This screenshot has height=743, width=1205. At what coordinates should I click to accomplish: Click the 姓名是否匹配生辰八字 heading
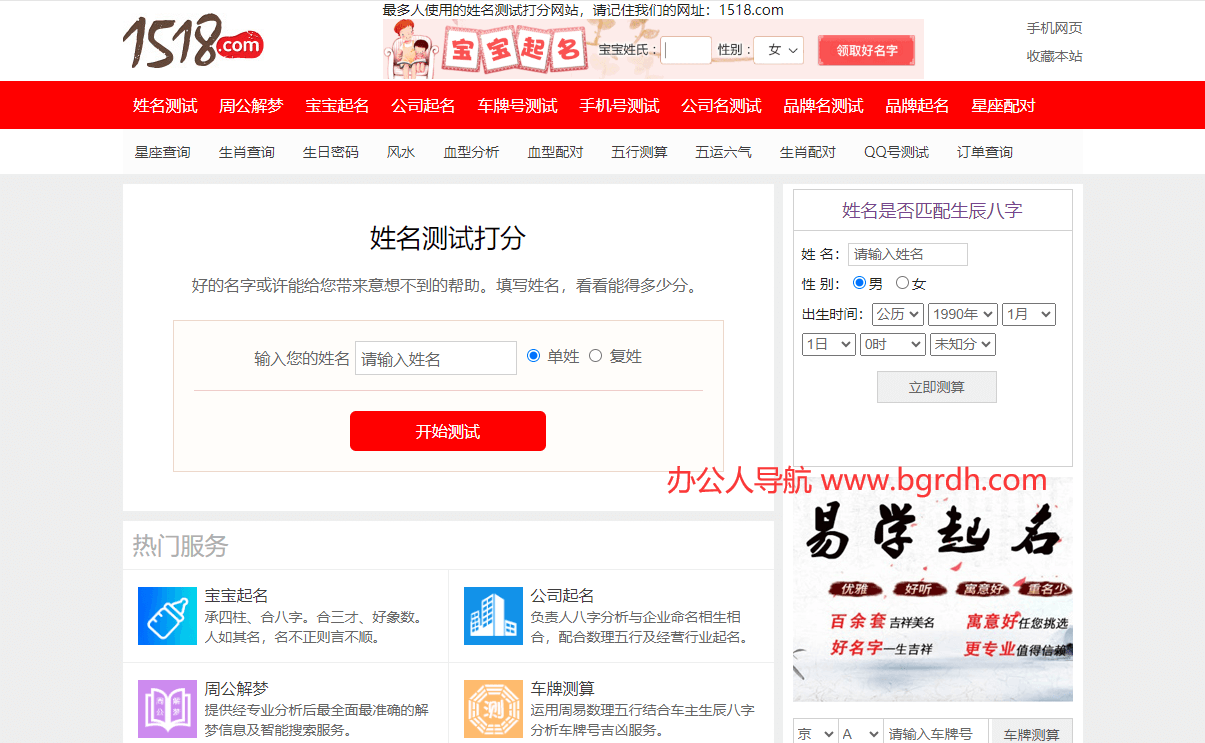[x=932, y=210]
